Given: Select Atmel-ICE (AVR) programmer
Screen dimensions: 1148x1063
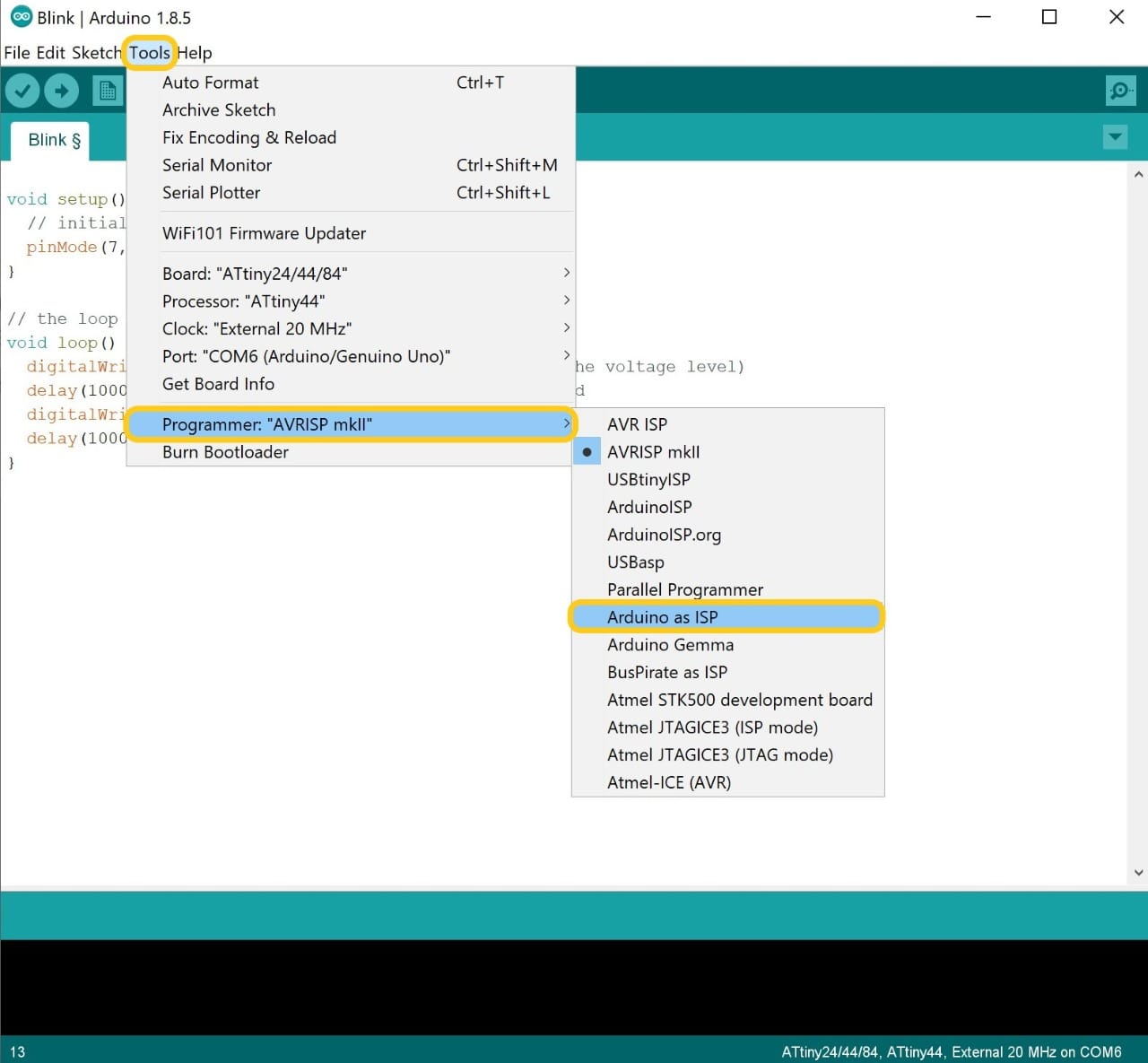Looking at the screenshot, I should [728, 782].
